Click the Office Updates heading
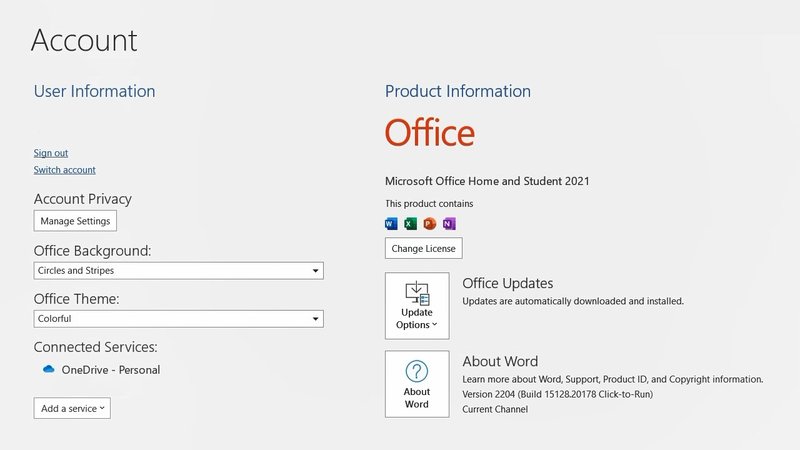 (x=507, y=283)
